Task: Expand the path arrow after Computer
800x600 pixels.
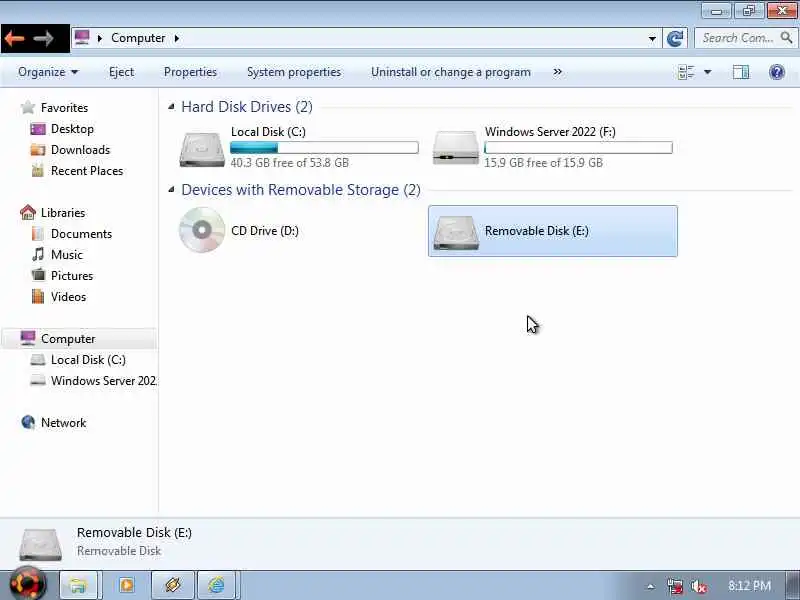Action: (177, 38)
